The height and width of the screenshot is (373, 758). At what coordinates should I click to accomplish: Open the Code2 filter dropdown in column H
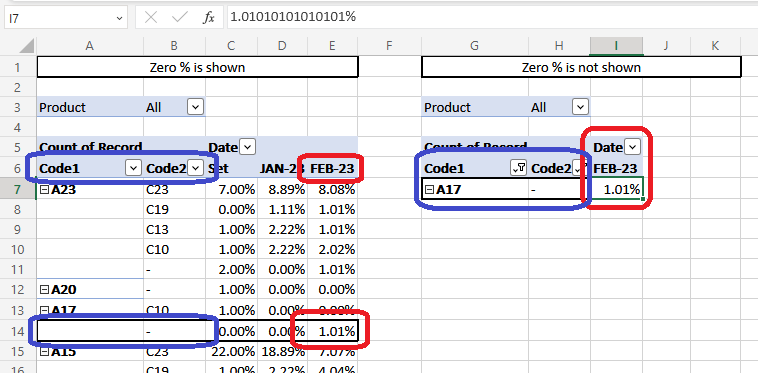click(579, 168)
